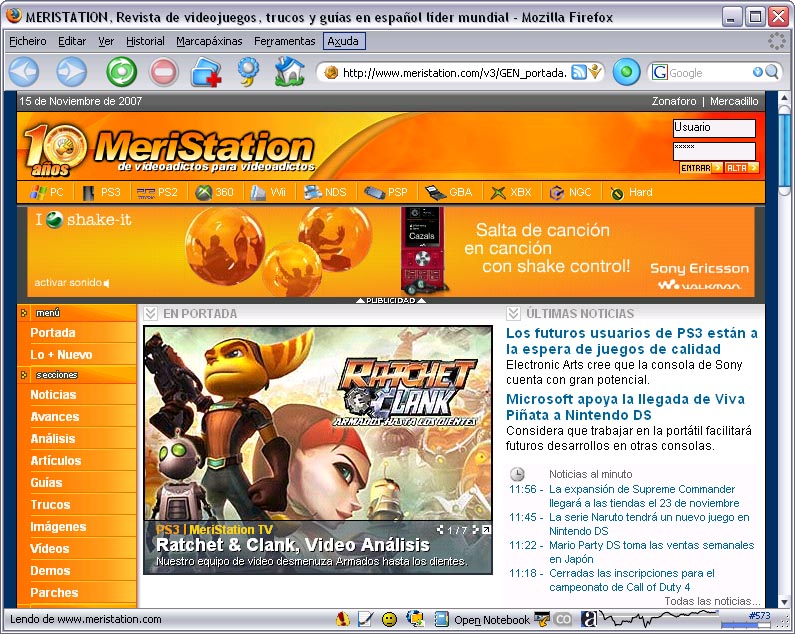Select the PS2 platform tab
The height and width of the screenshot is (634, 795).
[157, 192]
